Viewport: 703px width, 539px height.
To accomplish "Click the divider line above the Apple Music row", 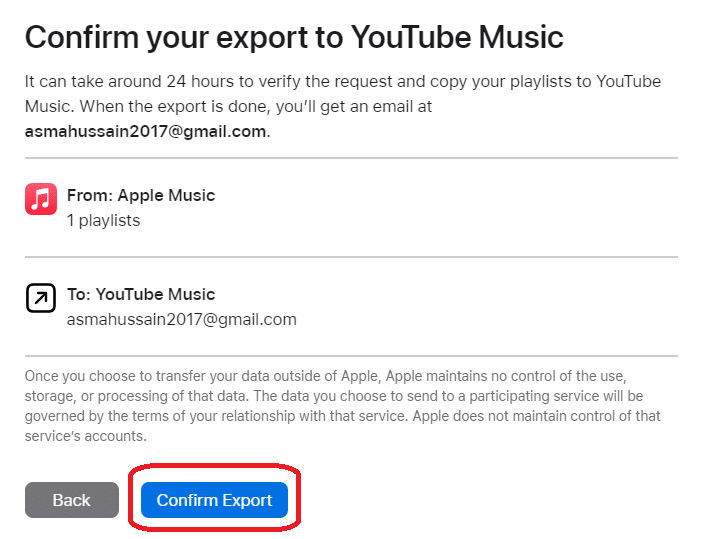I will (351, 158).
